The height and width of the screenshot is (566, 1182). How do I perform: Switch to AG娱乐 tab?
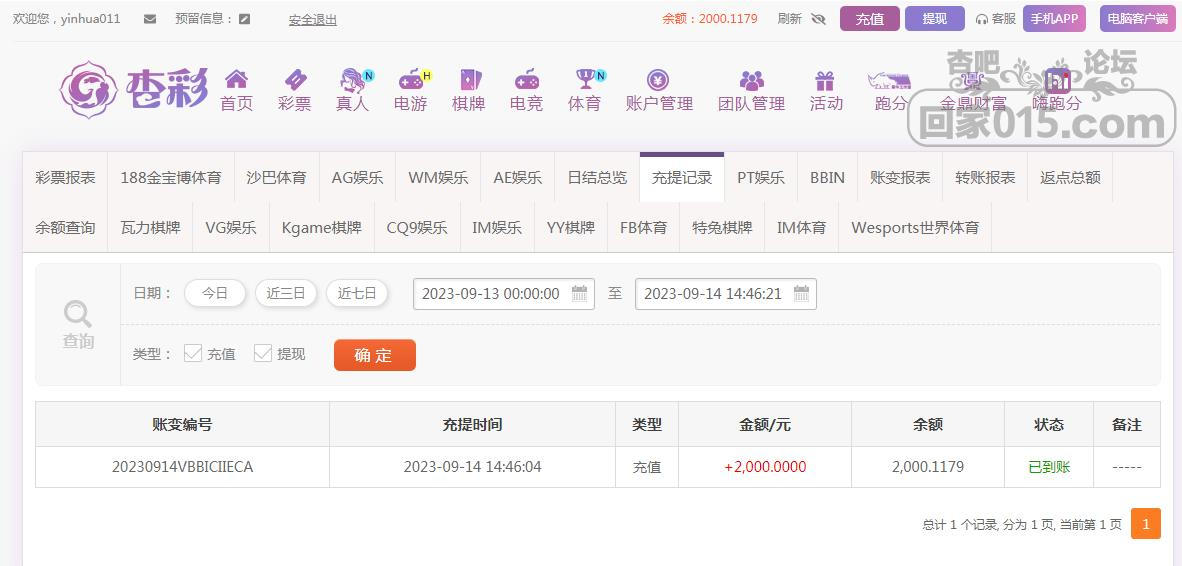[x=357, y=178]
